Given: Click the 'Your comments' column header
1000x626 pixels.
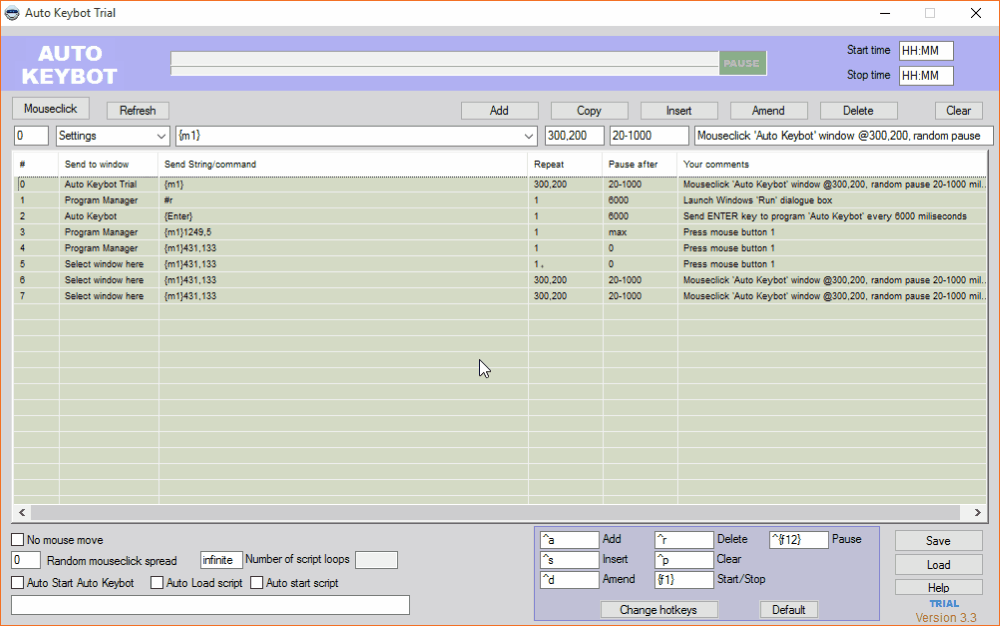Looking at the screenshot, I should tap(832, 164).
